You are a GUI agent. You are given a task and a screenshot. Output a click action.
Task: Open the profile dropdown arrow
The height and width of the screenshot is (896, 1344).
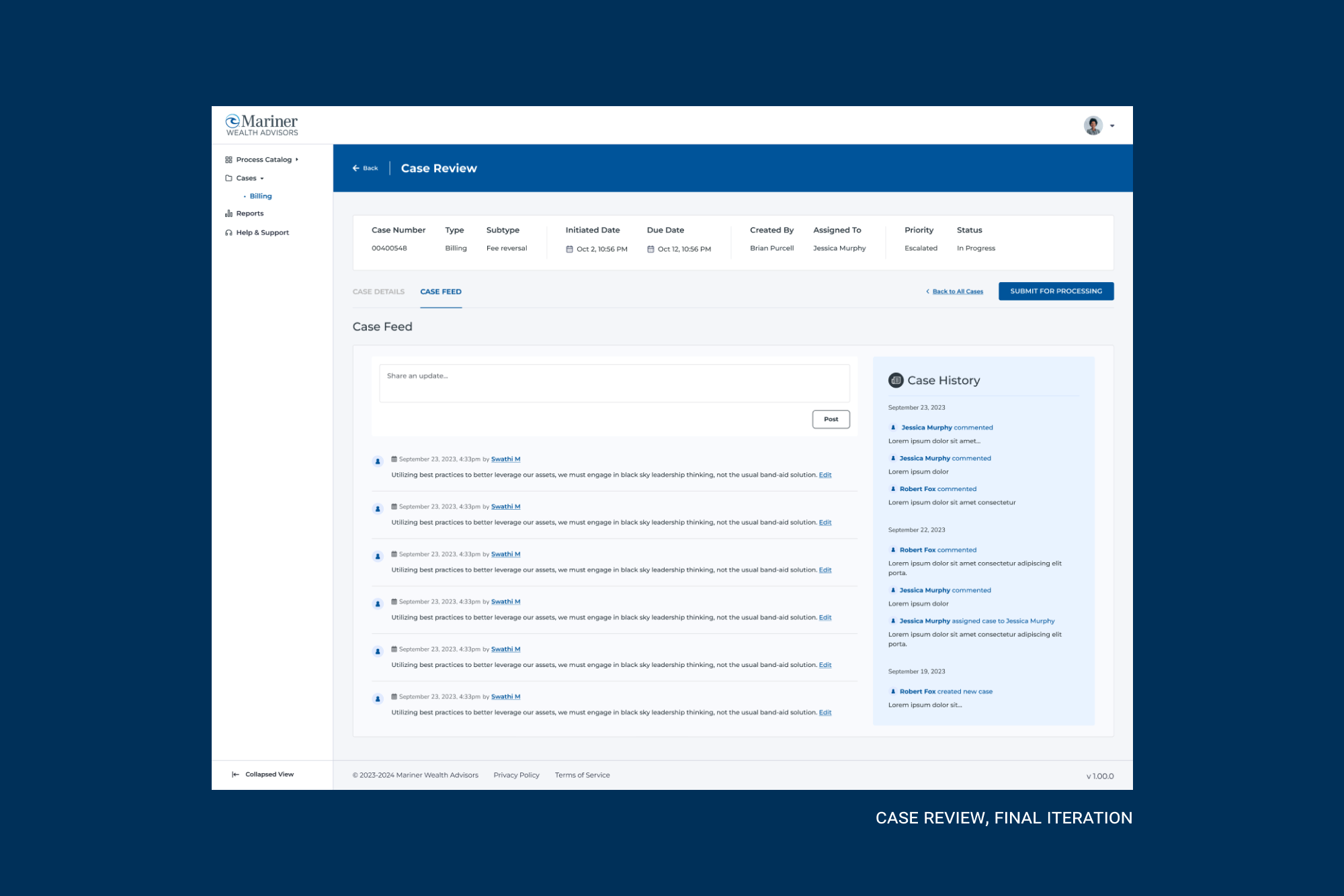pyautogui.click(x=1112, y=126)
